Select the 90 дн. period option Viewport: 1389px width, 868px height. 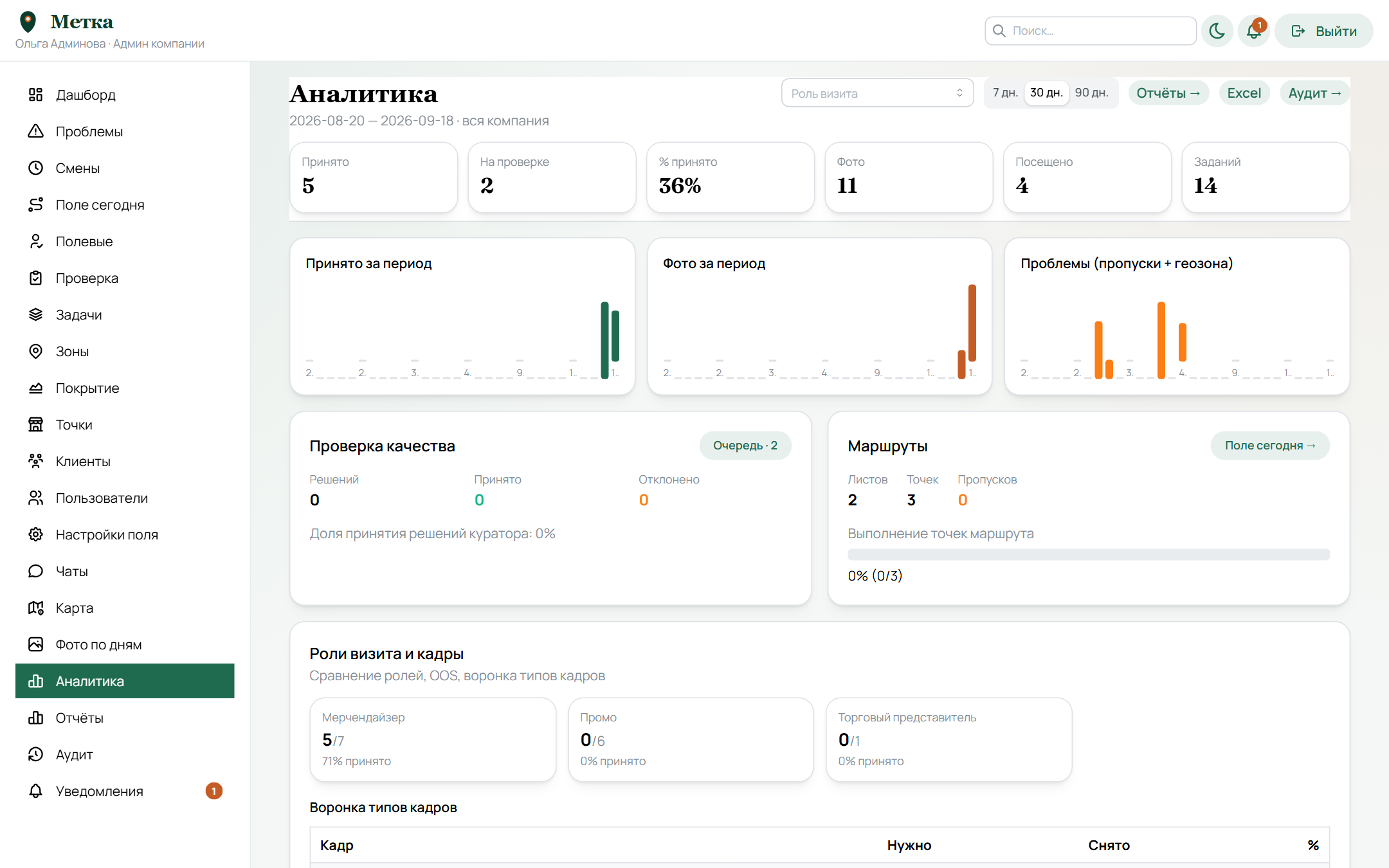1092,93
